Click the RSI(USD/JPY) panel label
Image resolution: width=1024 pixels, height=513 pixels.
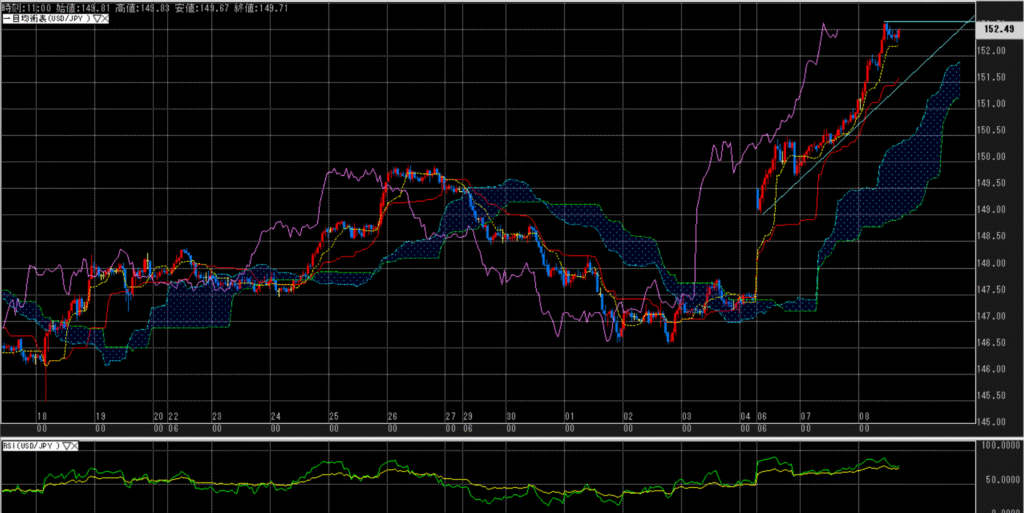[x=30, y=444]
